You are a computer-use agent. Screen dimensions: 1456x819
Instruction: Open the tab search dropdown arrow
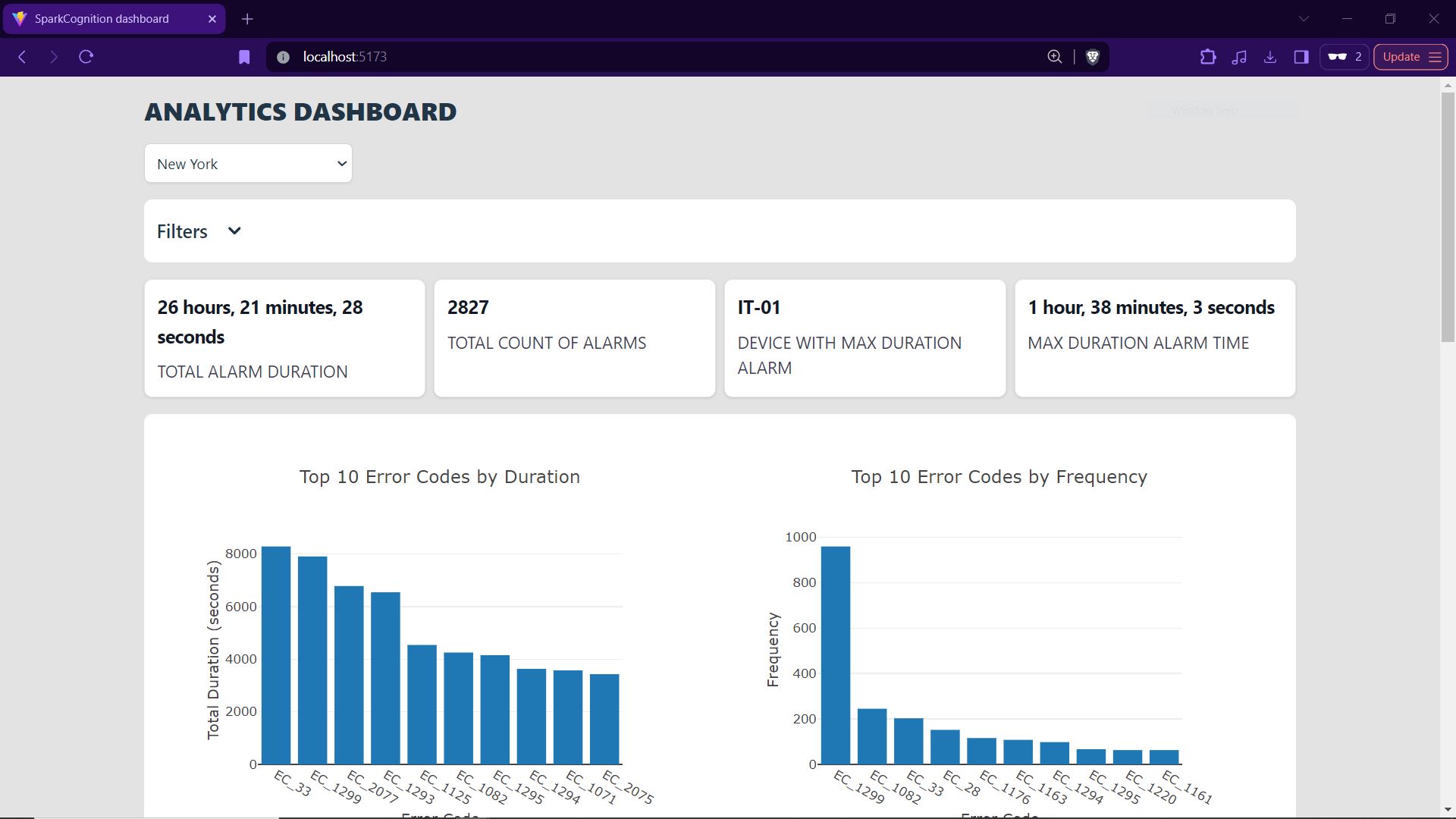(1304, 19)
